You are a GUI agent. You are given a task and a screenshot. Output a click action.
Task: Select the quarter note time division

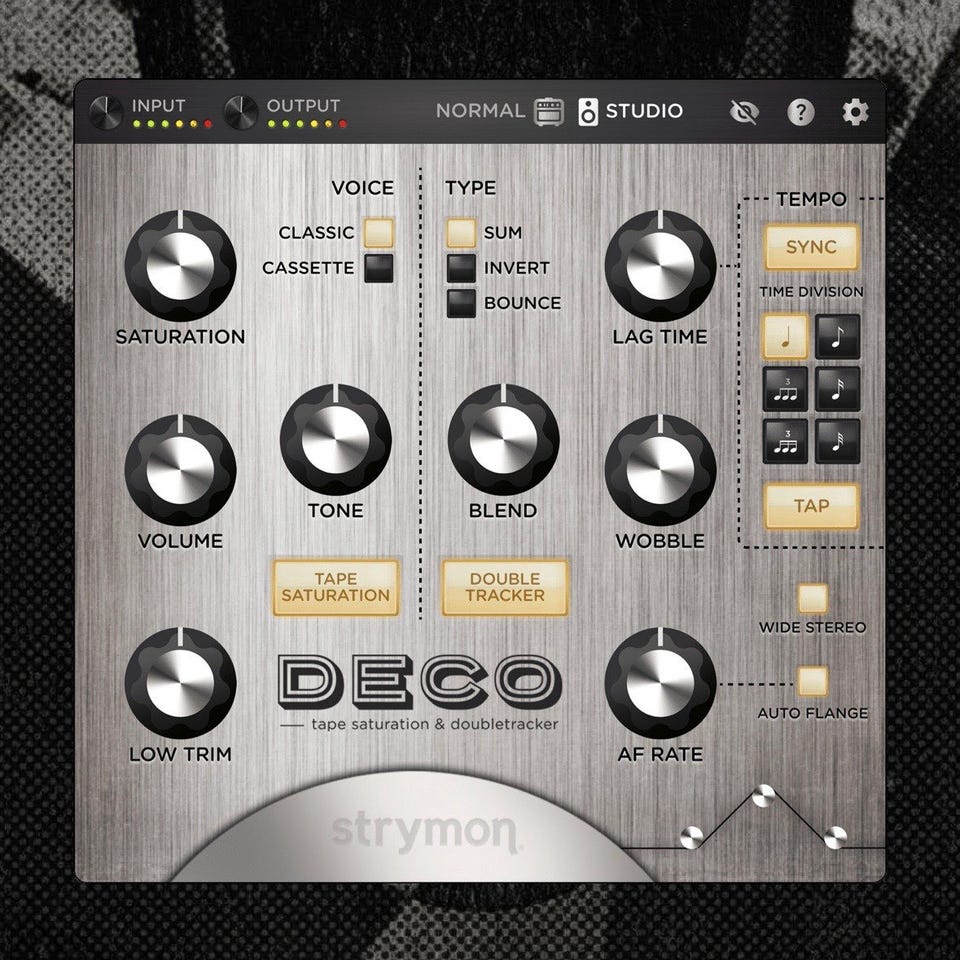coord(785,337)
